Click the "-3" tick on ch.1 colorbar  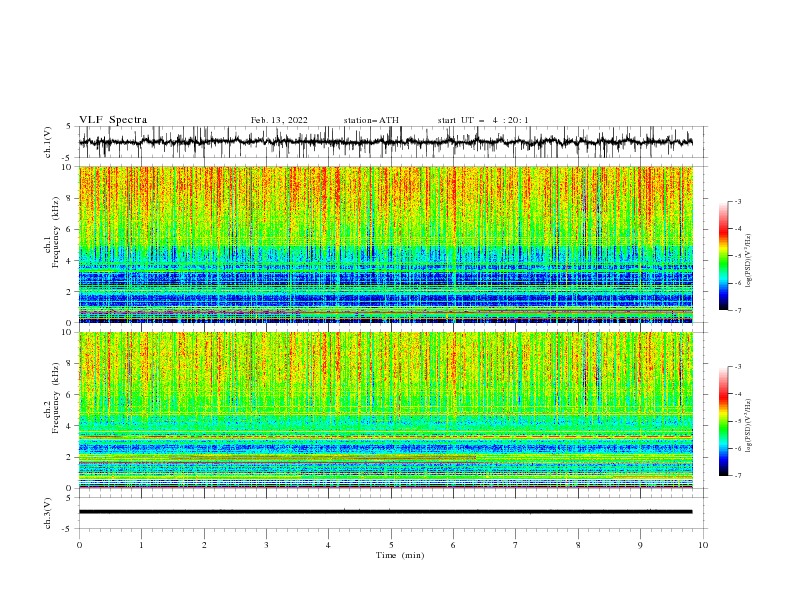(737, 201)
